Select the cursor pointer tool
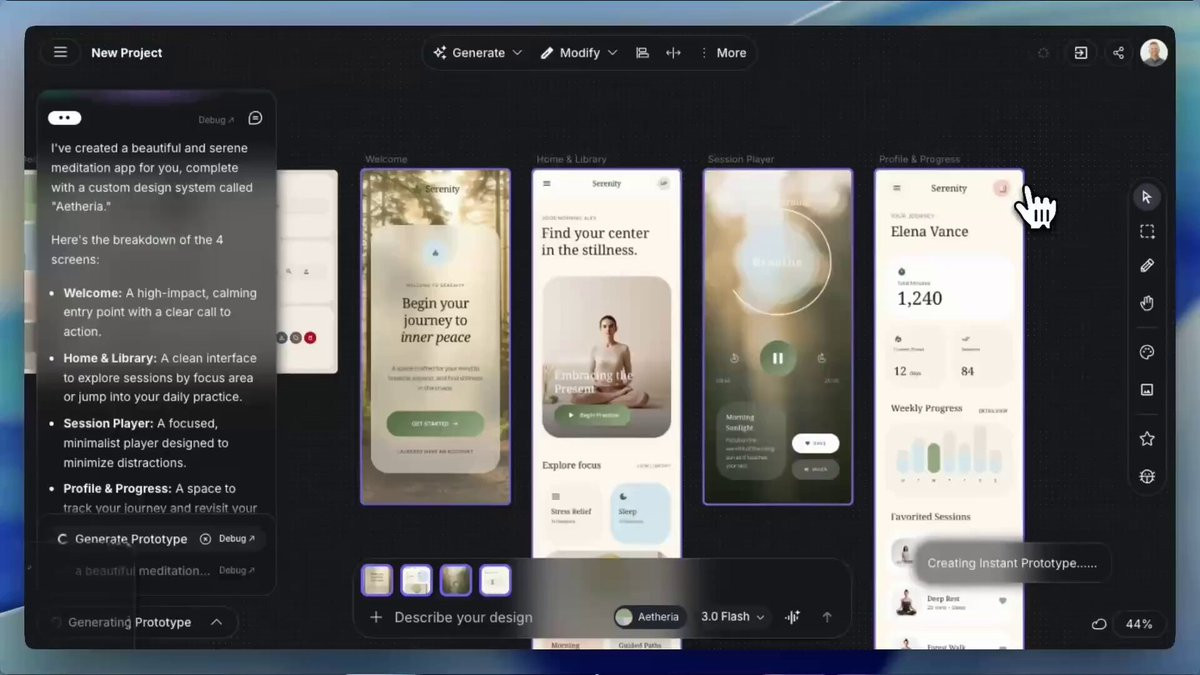This screenshot has height=675, width=1200. [x=1147, y=197]
